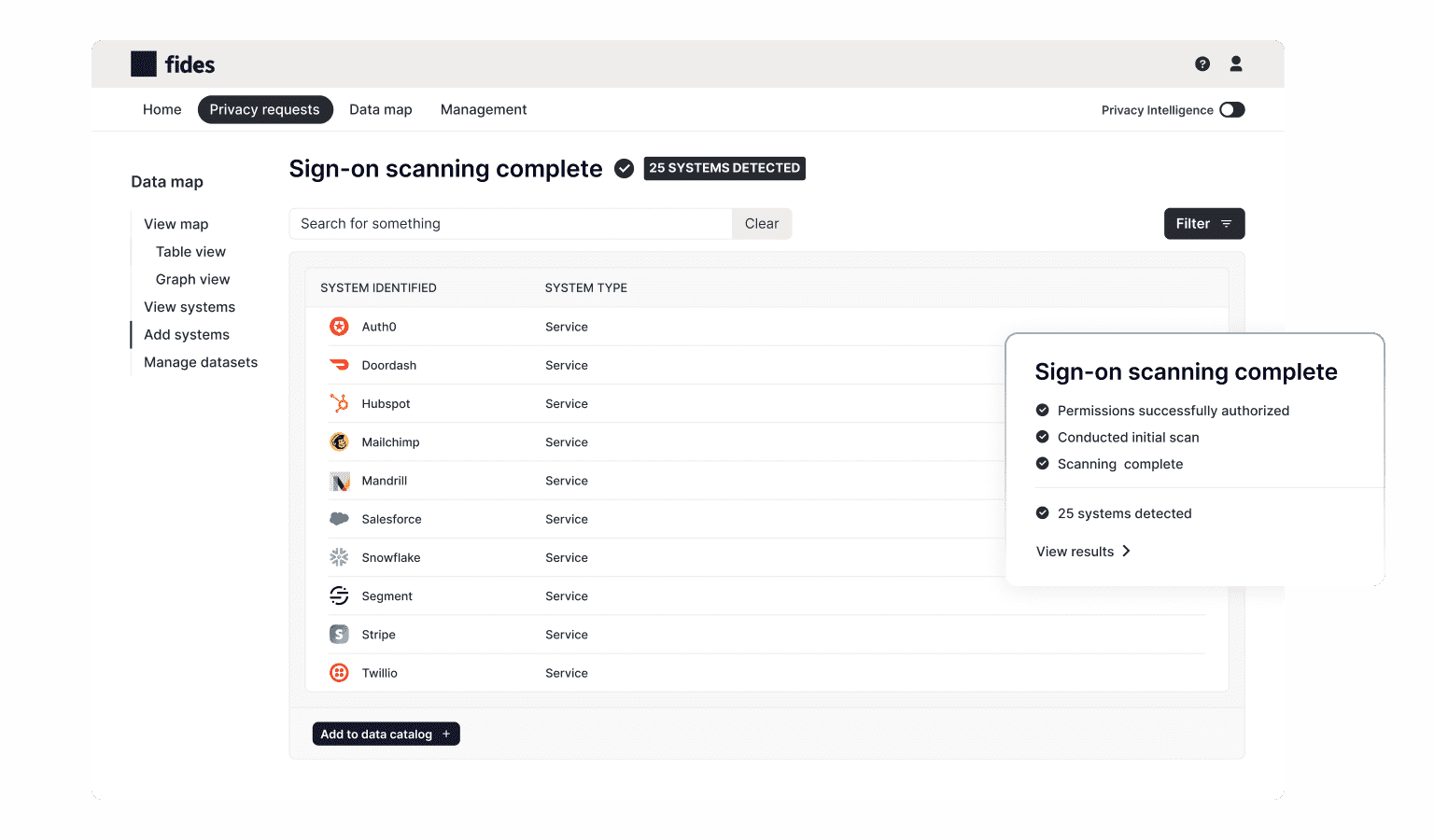Click the Stripe logo icon

(x=339, y=635)
